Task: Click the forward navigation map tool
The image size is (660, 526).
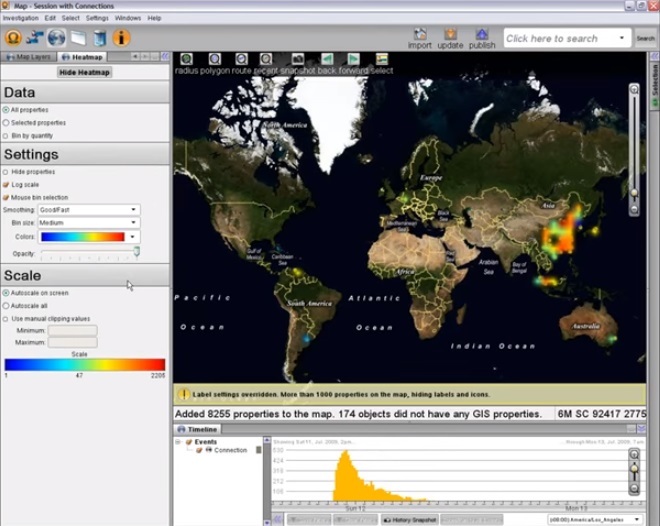Action: [354, 60]
